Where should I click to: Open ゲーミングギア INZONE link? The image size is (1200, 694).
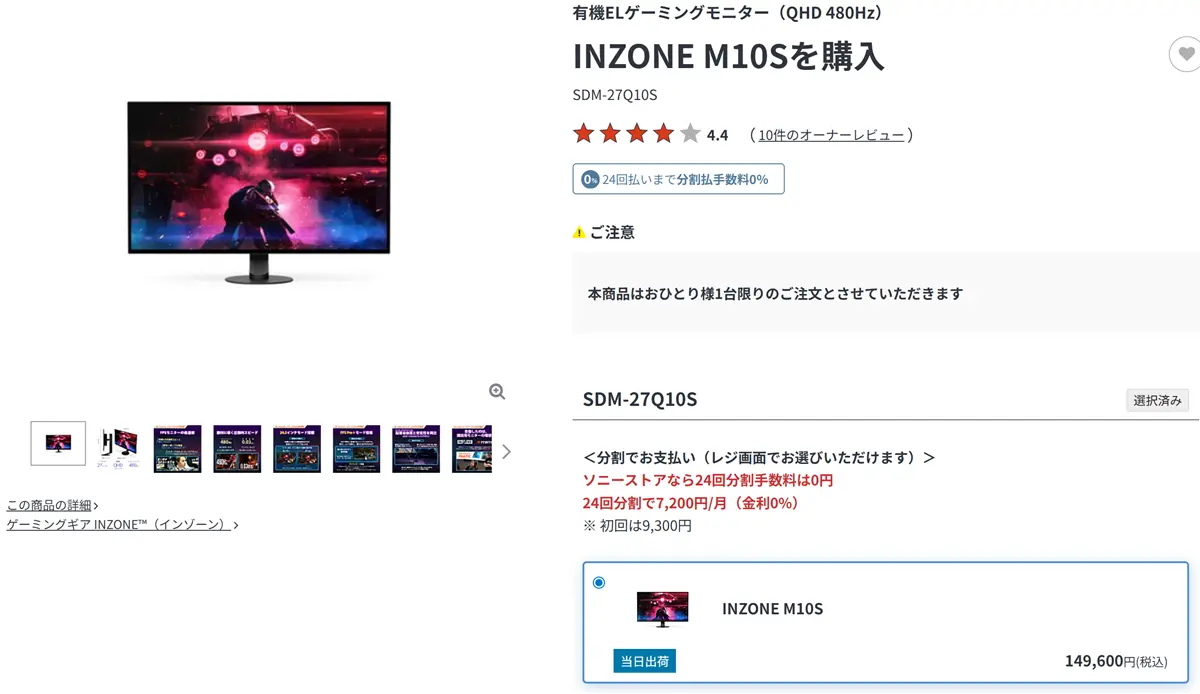pos(122,524)
